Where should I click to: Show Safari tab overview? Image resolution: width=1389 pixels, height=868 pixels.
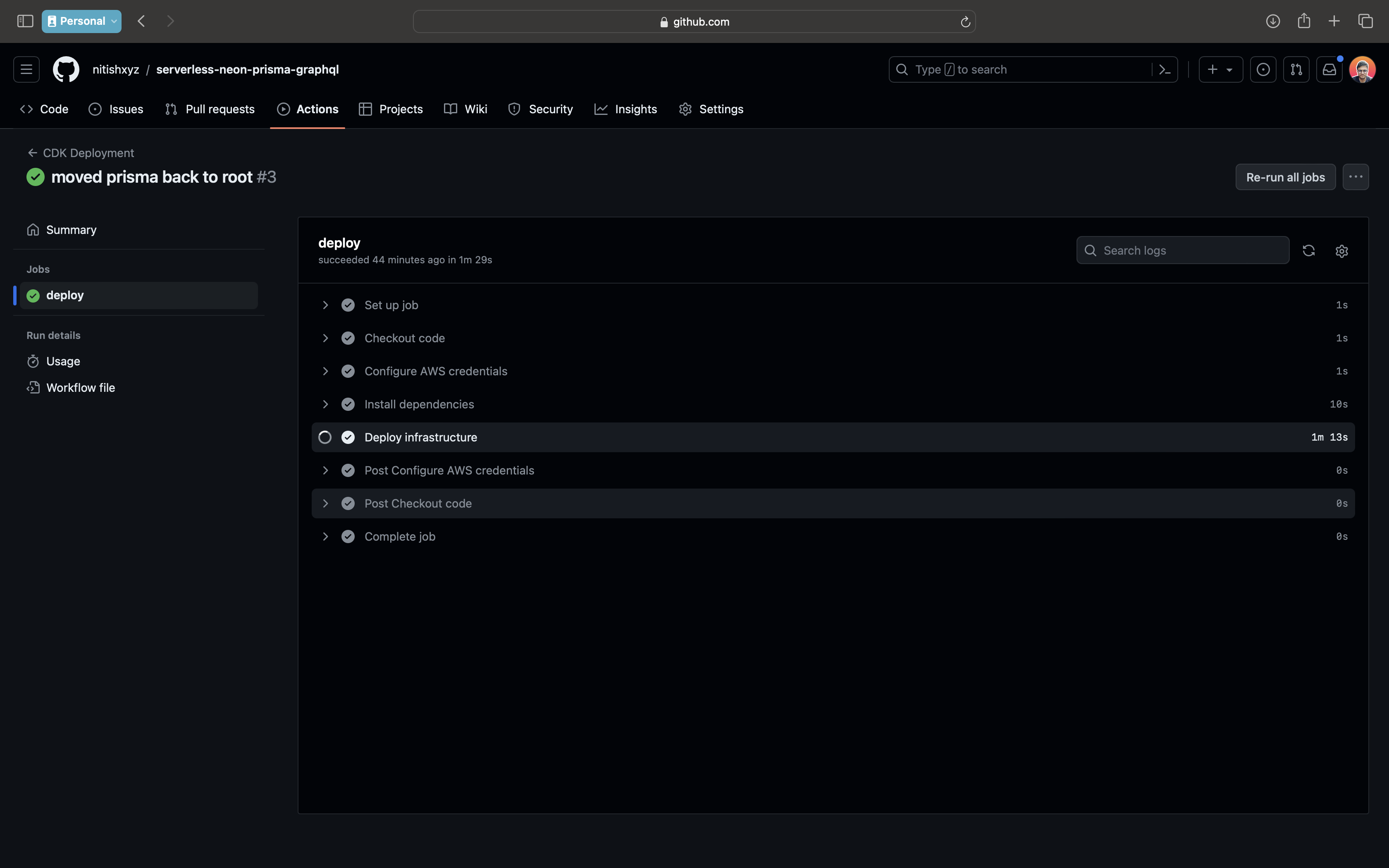point(1365,21)
